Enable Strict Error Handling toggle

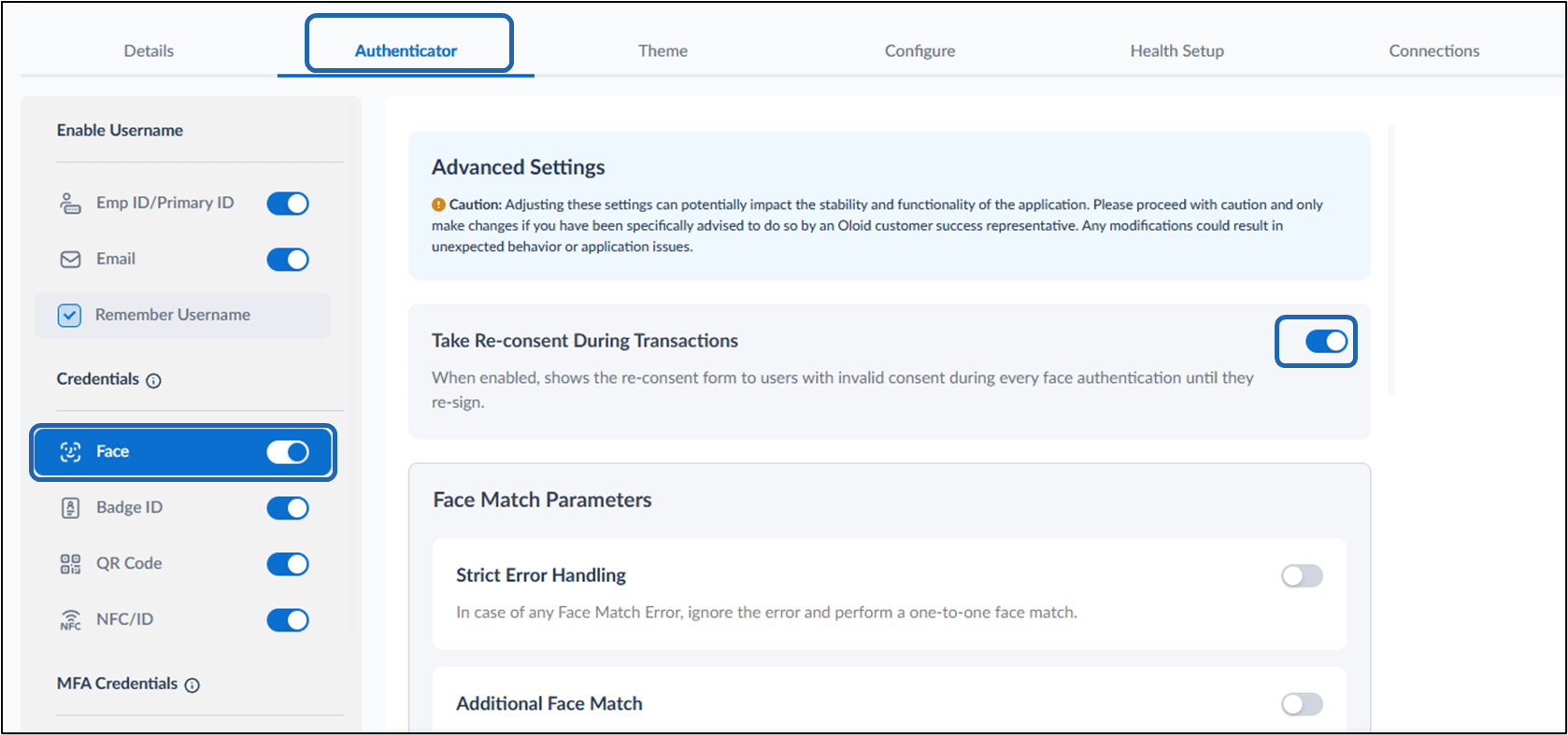[x=1302, y=576]
